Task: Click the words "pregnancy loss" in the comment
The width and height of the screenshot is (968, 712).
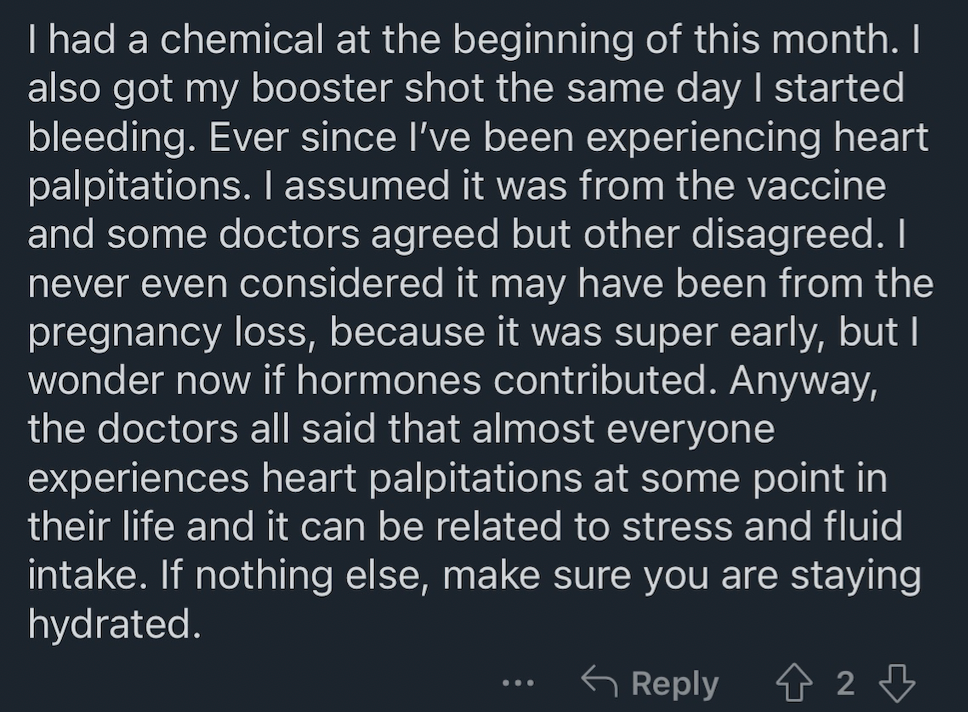Action: [x=167, y=334]
